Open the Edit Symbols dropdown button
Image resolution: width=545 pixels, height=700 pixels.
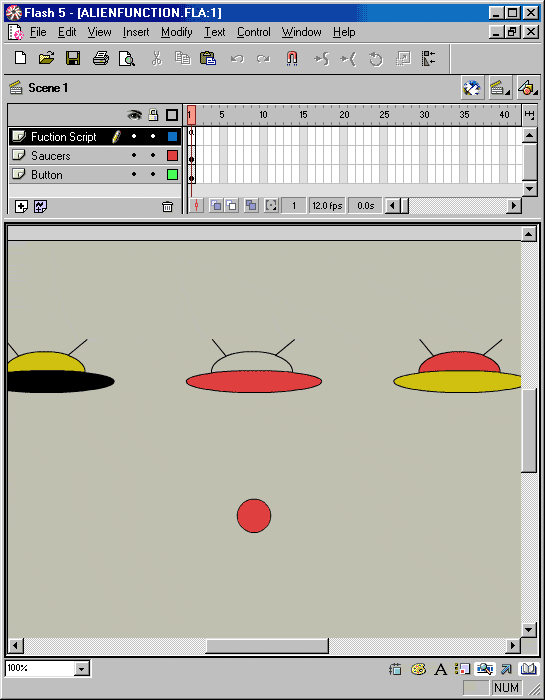pos(528,88)
